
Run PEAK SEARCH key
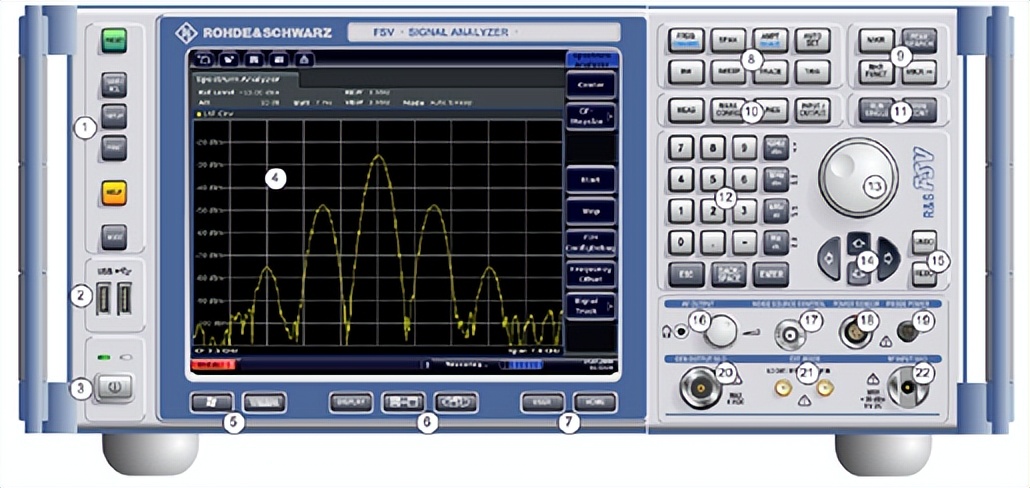point(919,41)
